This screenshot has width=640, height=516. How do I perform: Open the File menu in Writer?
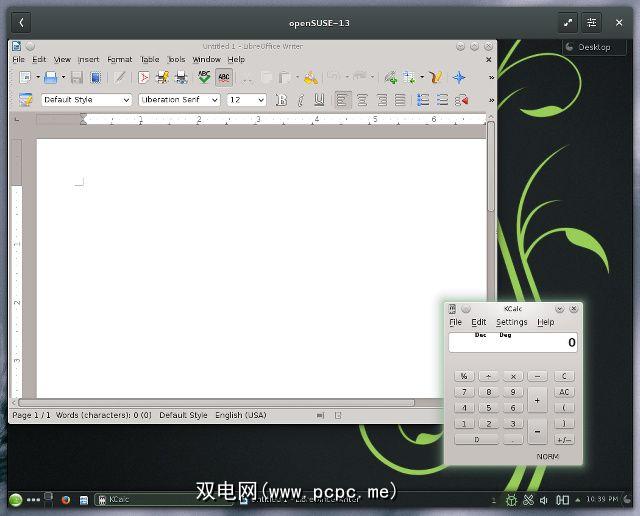[18, 60]
